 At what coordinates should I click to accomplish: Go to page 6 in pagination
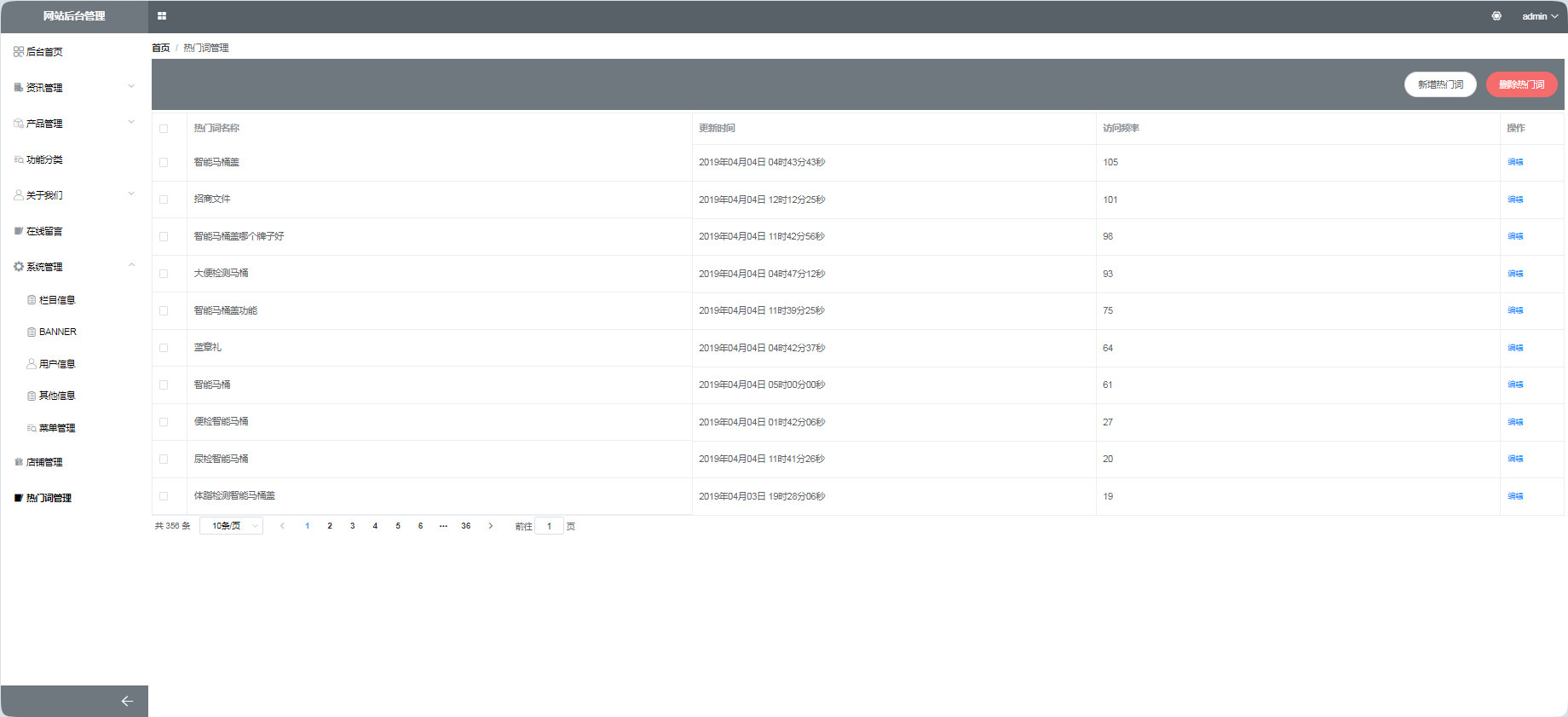[x=420, y=526]
